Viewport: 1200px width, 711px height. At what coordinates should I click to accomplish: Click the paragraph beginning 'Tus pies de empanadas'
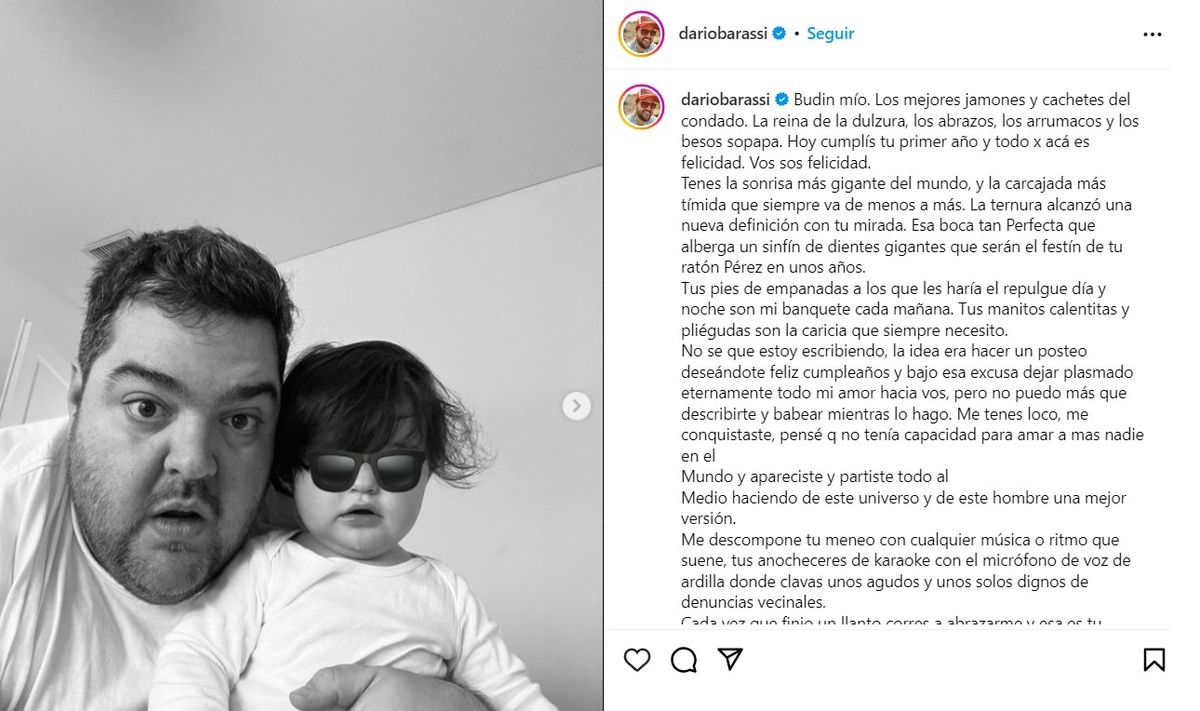905,309
